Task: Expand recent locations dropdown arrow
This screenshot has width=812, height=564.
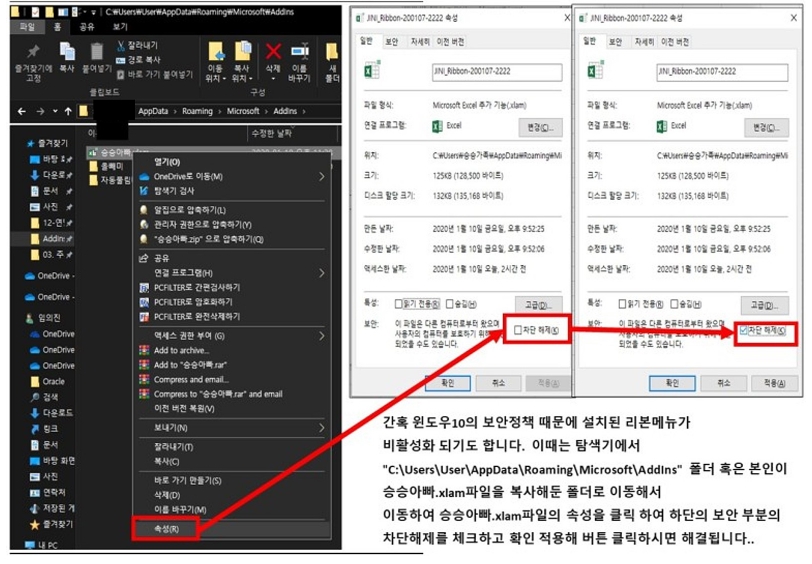Action: (x=55, y=111)
